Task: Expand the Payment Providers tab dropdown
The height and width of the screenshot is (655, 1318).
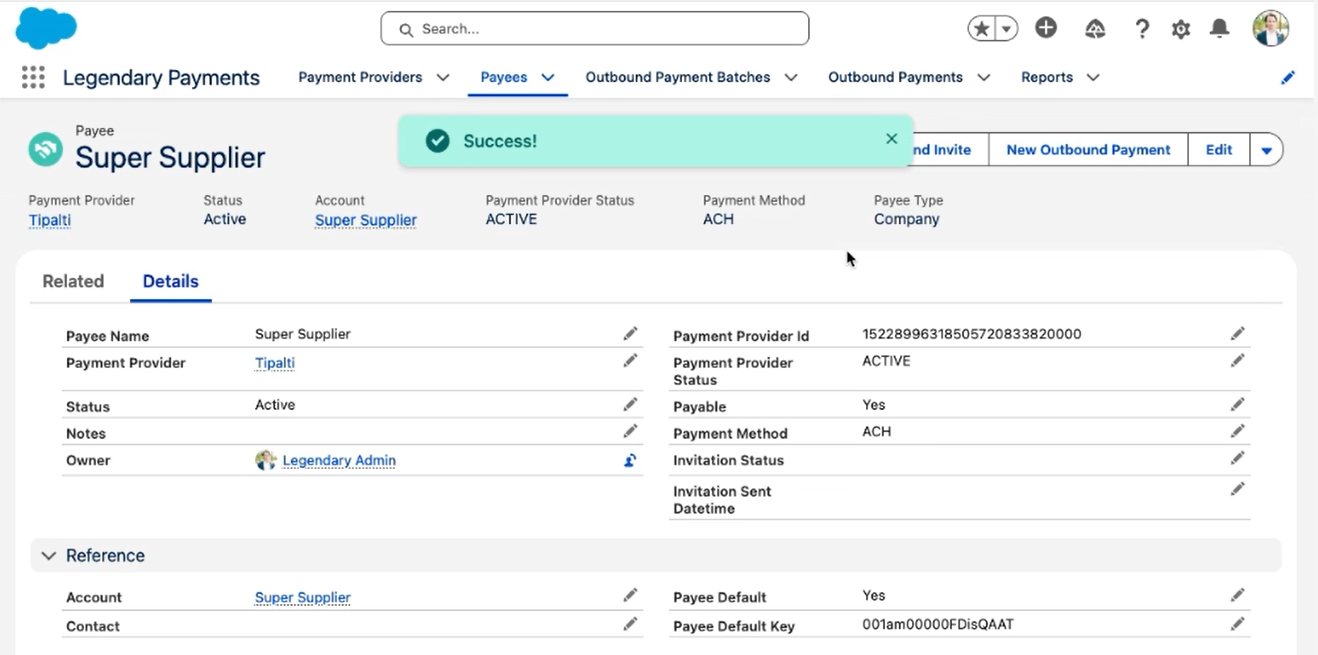Action: (x=443, y=78)
